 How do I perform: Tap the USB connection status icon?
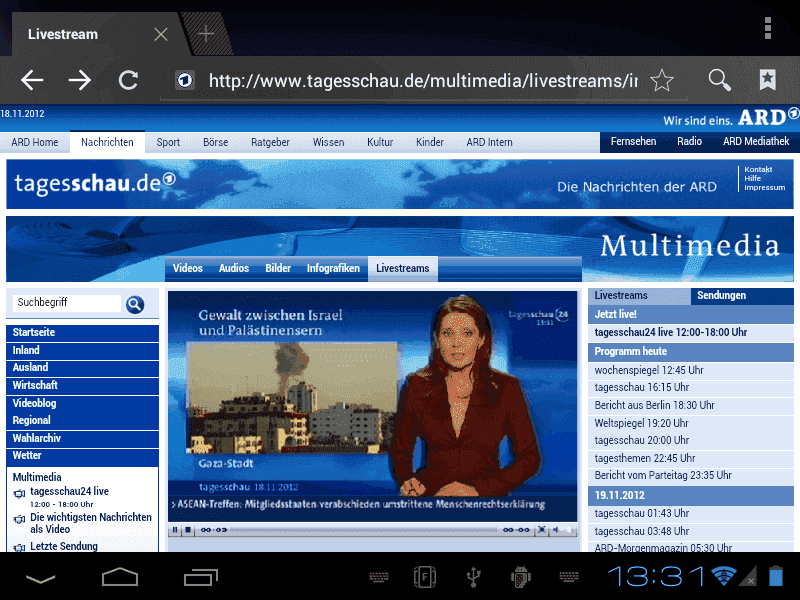(473, 577)
